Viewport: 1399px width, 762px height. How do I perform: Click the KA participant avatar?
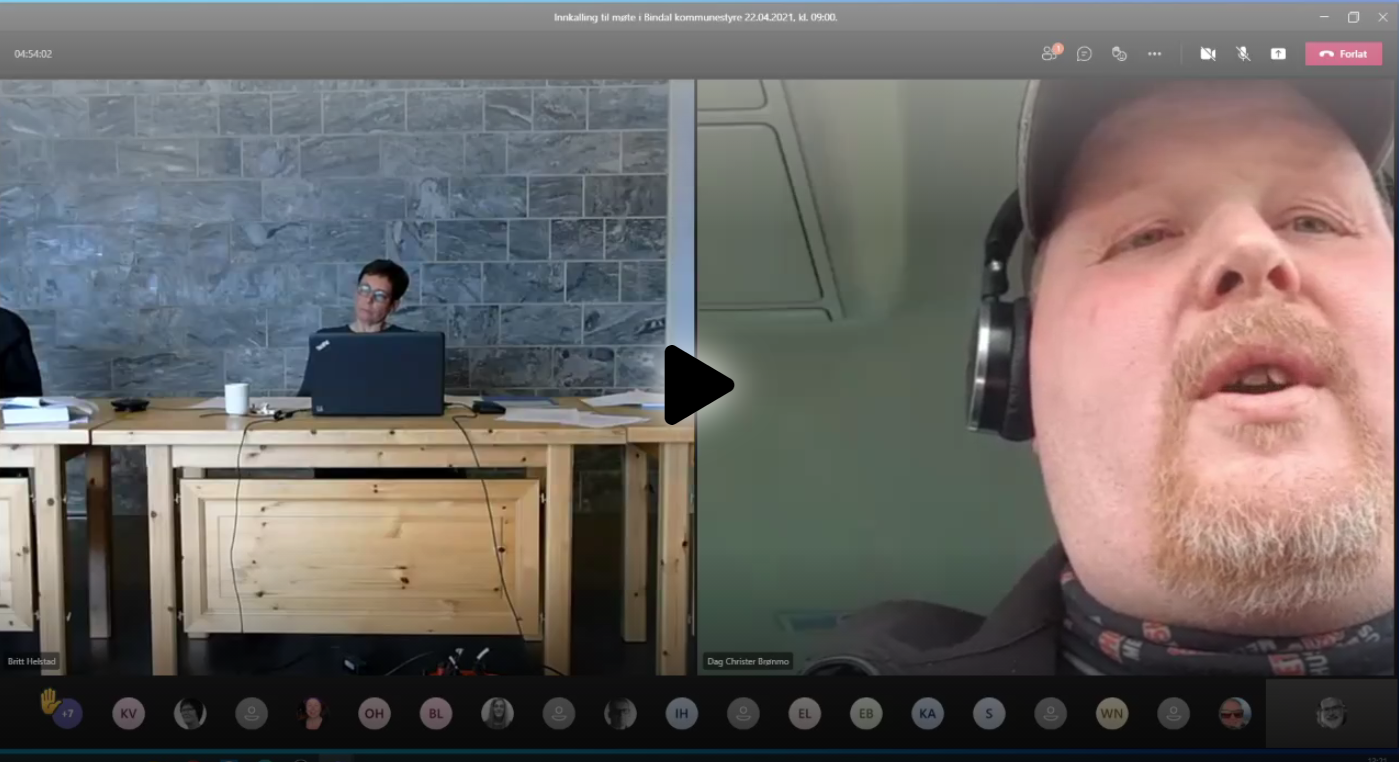point(927,713)
